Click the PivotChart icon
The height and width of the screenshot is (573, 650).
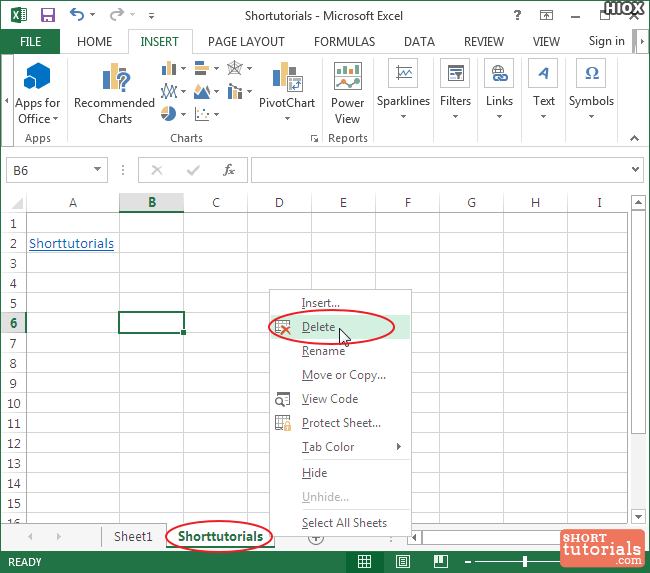[x=287, y=77]
